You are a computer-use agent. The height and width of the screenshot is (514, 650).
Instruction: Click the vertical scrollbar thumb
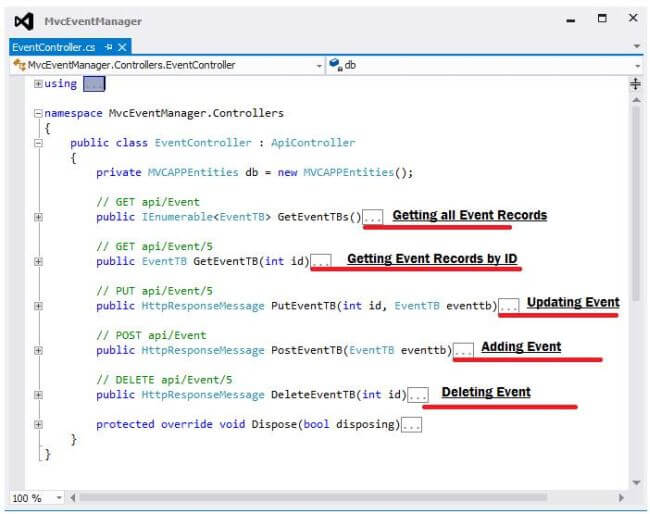pos(636,203)
